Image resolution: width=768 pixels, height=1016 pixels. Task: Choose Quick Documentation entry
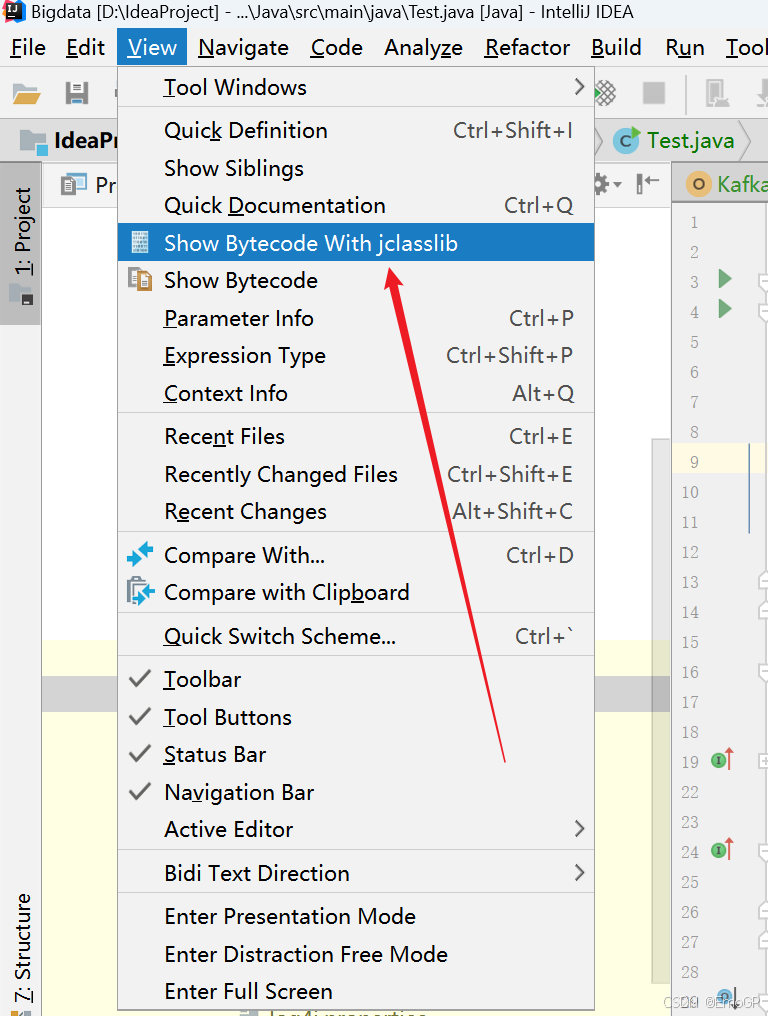(355, 205)
